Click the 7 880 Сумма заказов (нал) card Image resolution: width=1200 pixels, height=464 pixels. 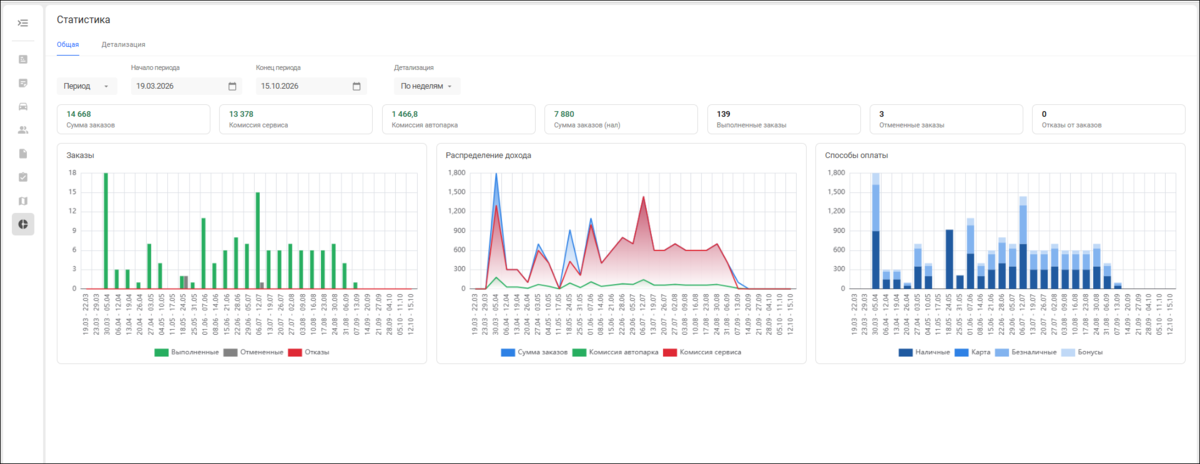coord(620,119)
